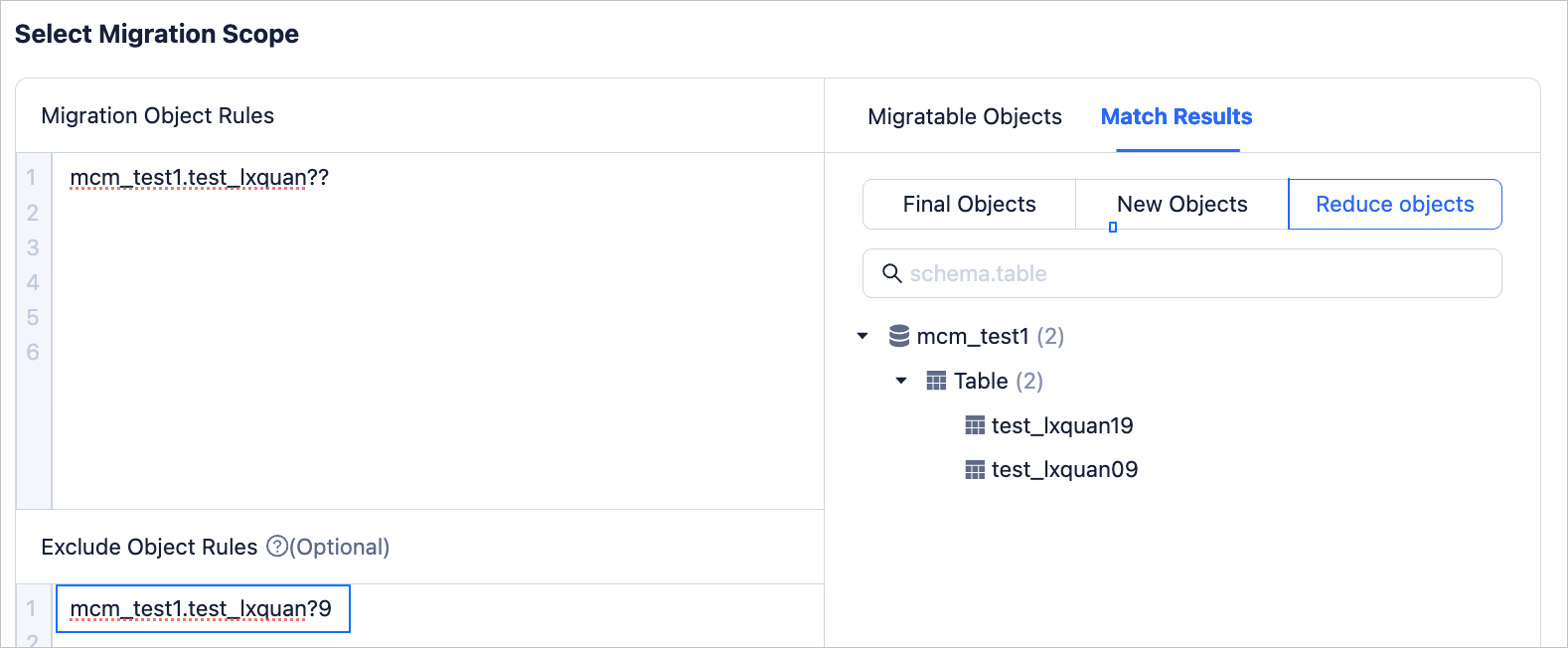Click table icon beside test_lxquan19
Viewport: 1568px width, 648px height.
click(975, 425)
